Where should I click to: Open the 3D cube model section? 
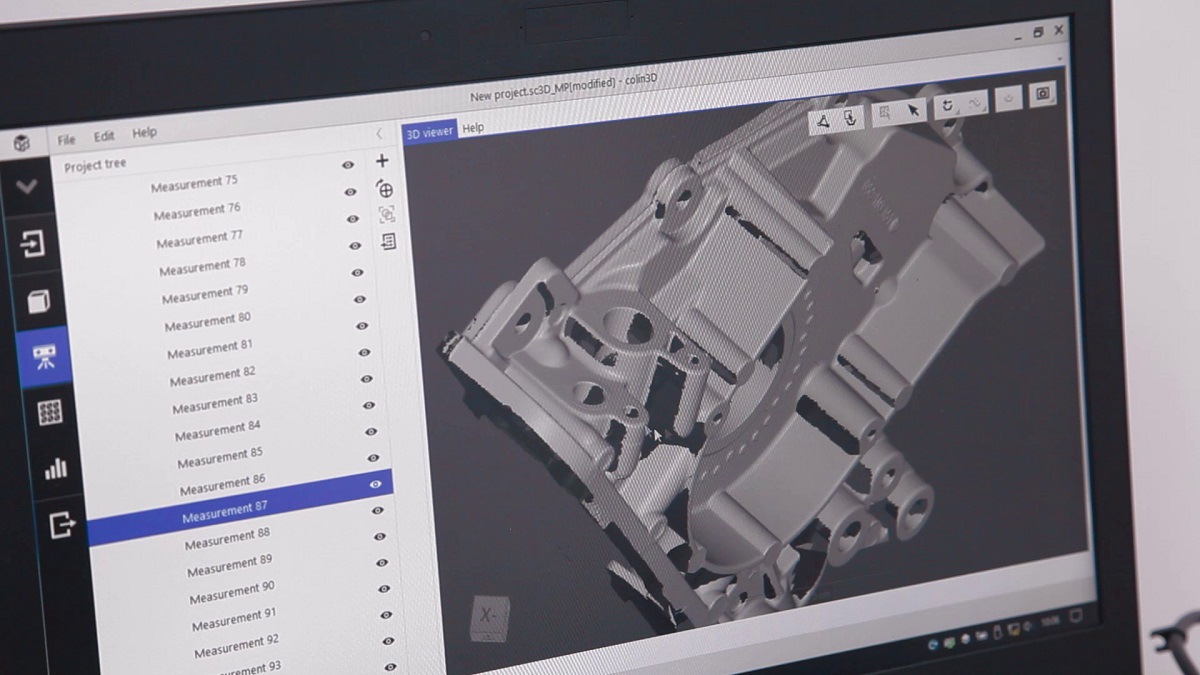pyautogui.click(x=39, y=301)
